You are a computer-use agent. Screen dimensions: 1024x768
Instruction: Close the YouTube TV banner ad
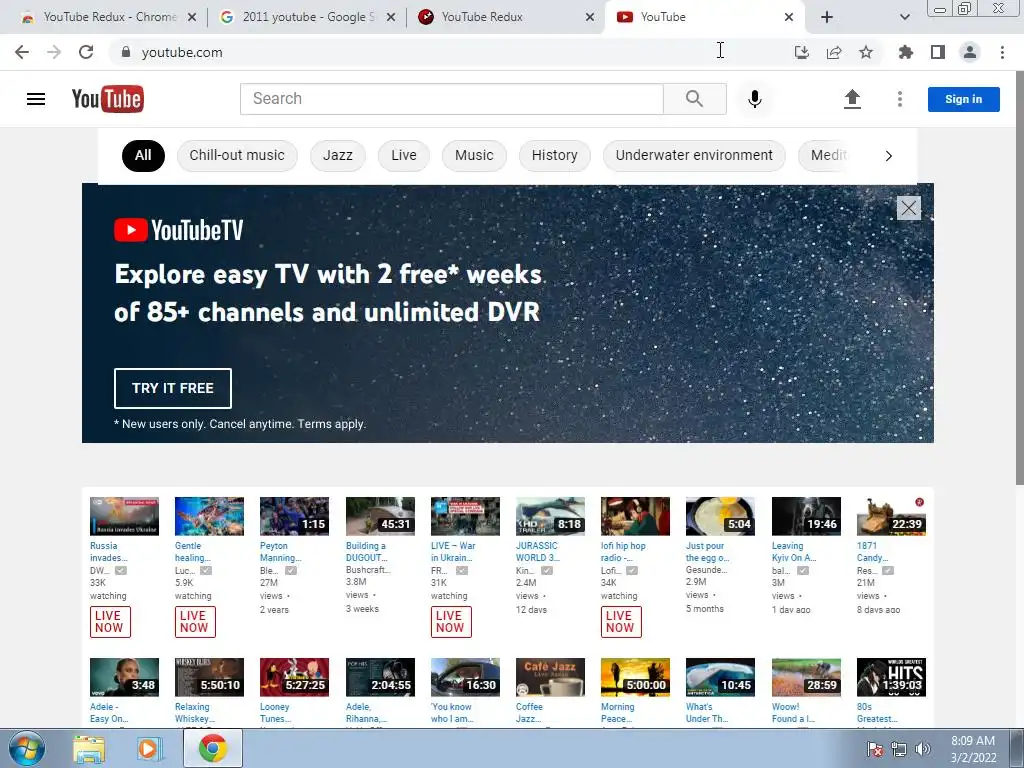(908, 208)
